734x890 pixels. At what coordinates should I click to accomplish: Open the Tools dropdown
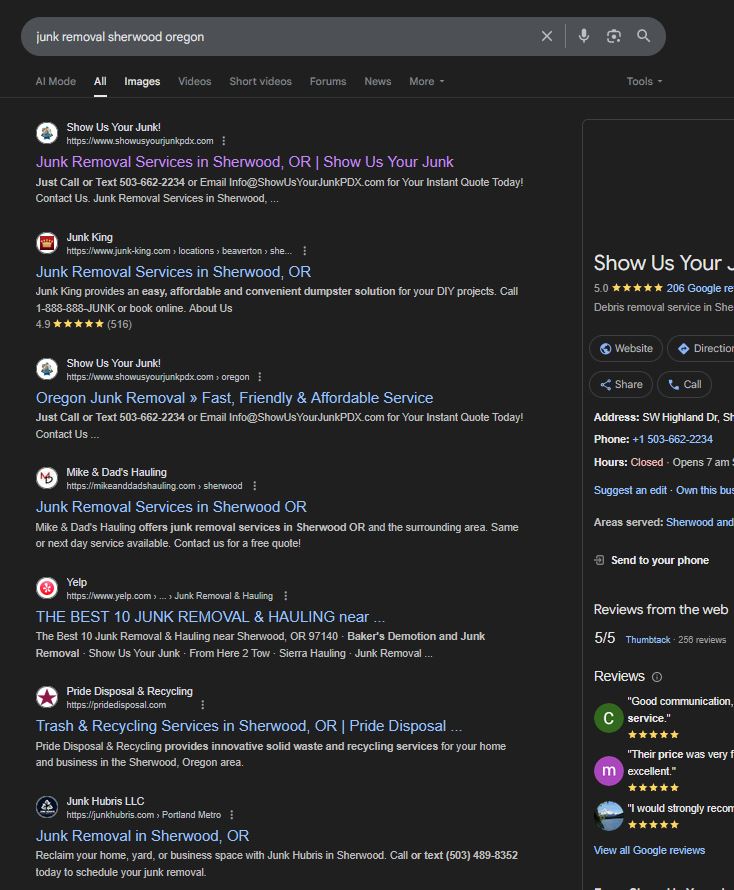click(644, 82)
